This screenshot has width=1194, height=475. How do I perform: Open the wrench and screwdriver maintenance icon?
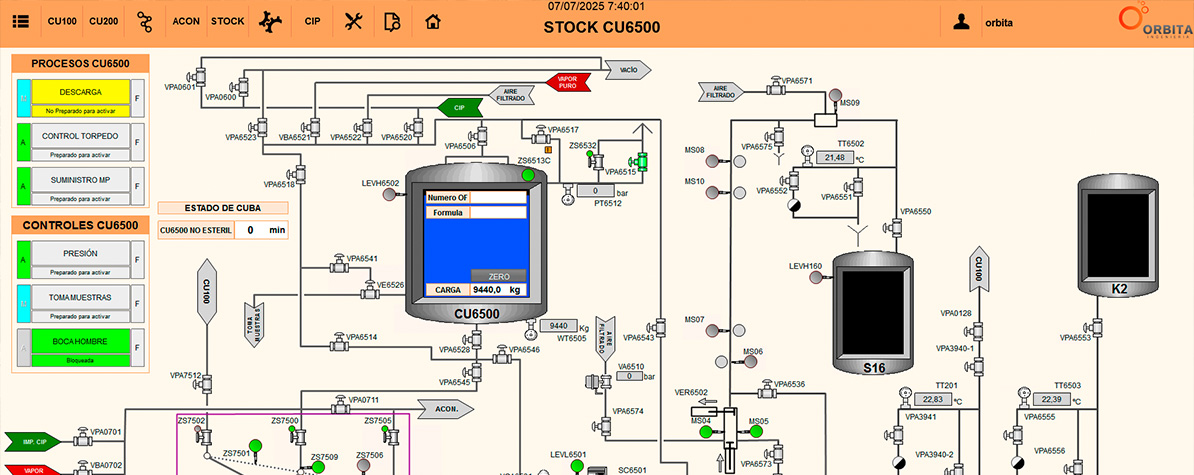coord(353,21)
